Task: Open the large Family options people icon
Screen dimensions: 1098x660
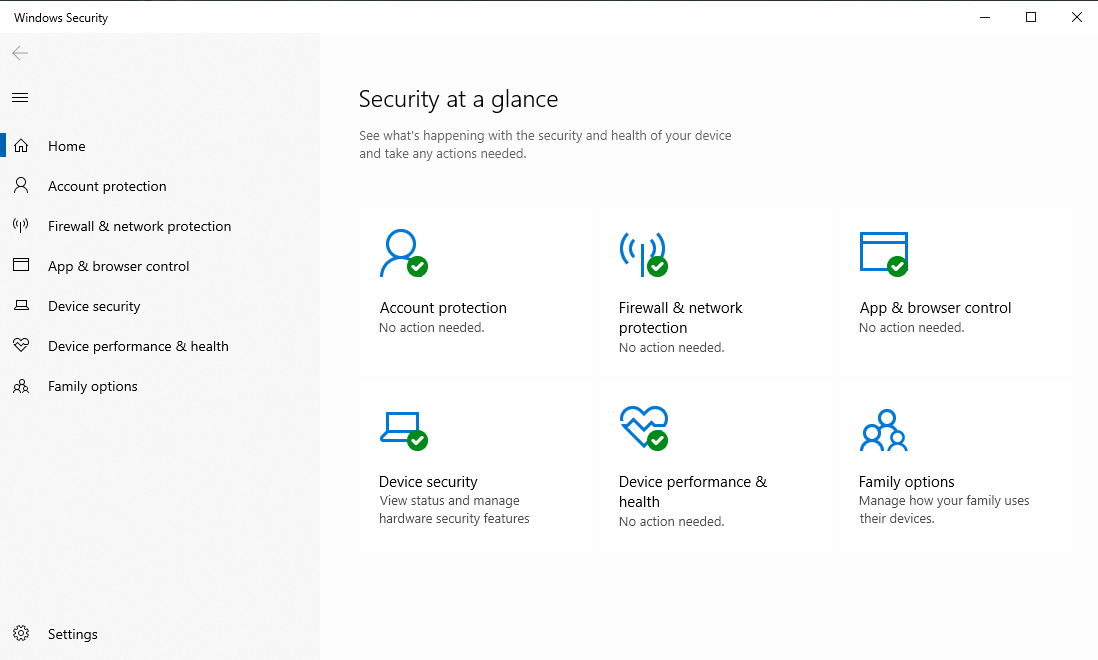Action: pyautogui.click(x=884, y=430)
